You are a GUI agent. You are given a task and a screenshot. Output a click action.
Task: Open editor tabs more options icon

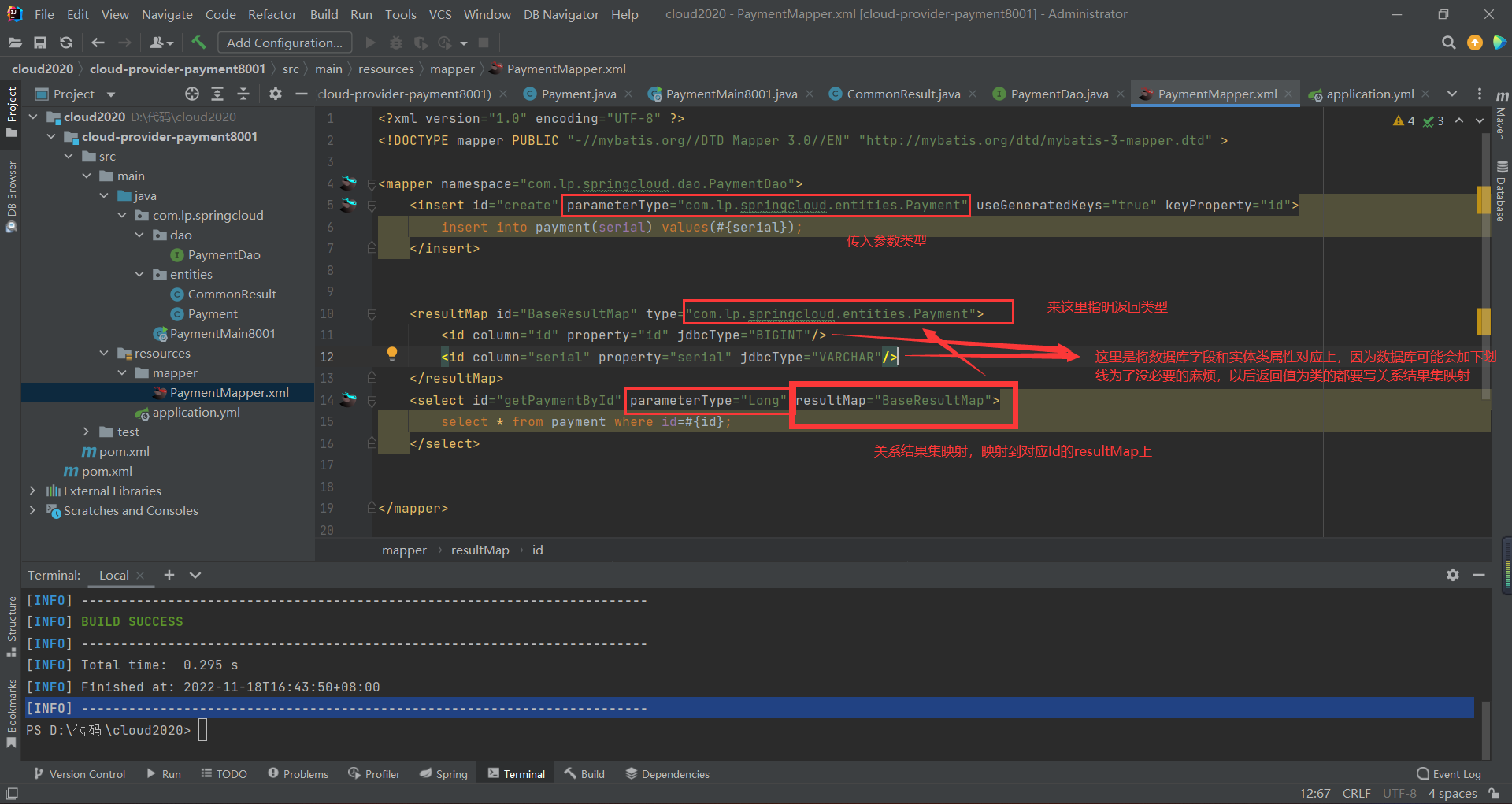(1480, 94)
